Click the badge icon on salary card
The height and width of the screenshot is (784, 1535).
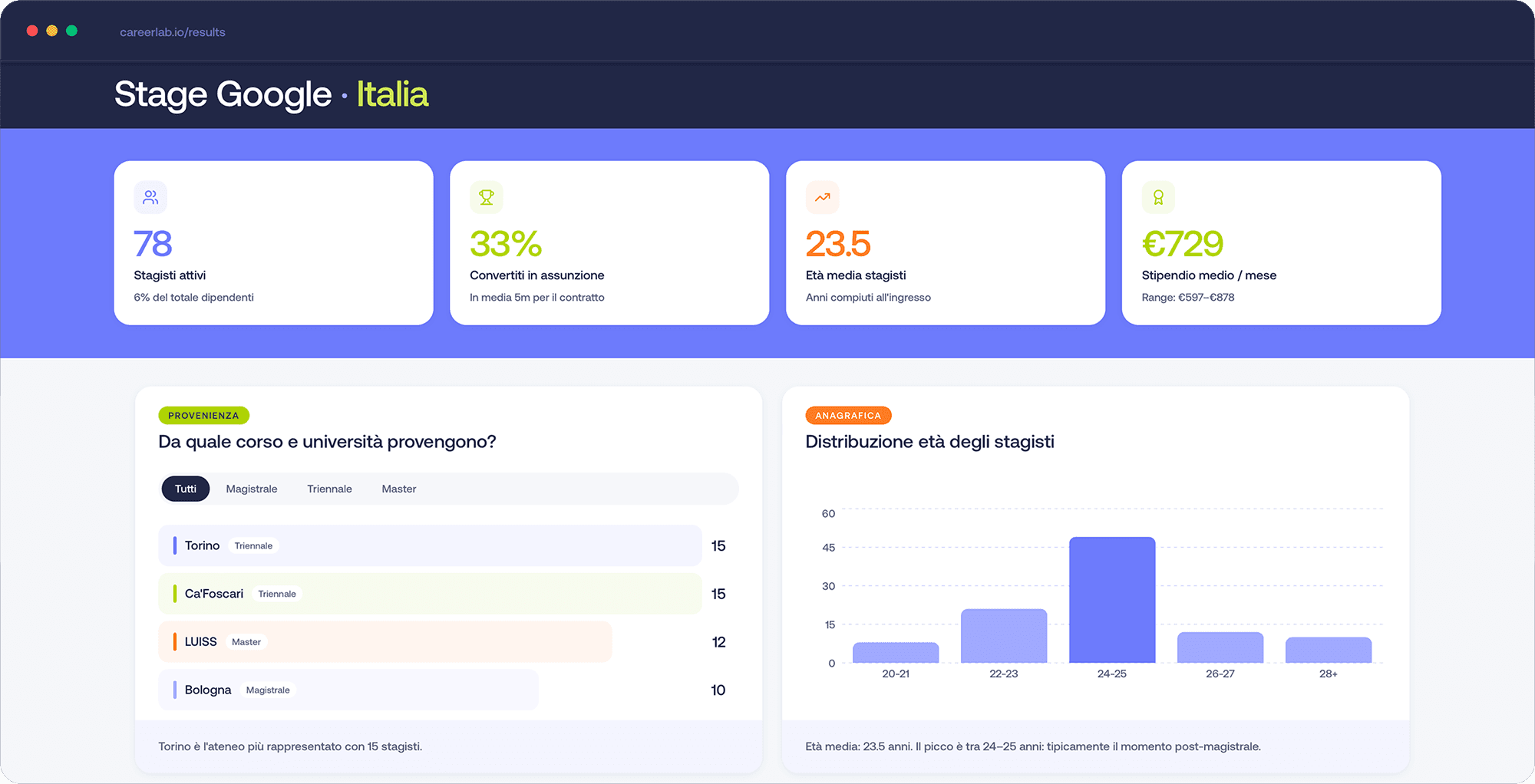pos(1158,197)
